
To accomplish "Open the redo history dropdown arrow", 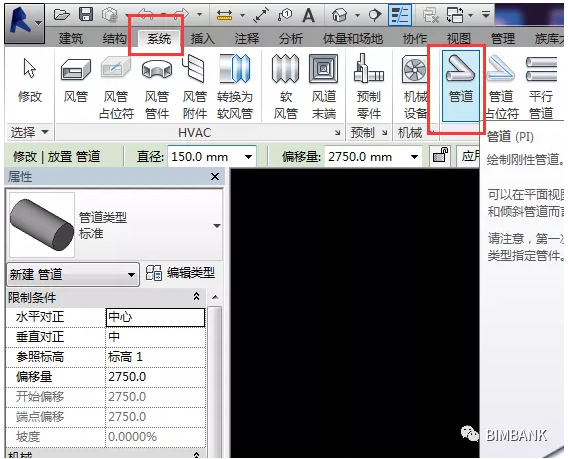I will click(x=199, y=15).
